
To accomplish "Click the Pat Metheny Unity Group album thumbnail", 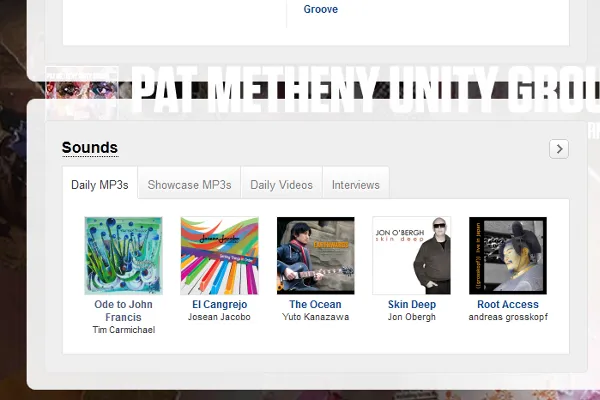I will point(82,93).
